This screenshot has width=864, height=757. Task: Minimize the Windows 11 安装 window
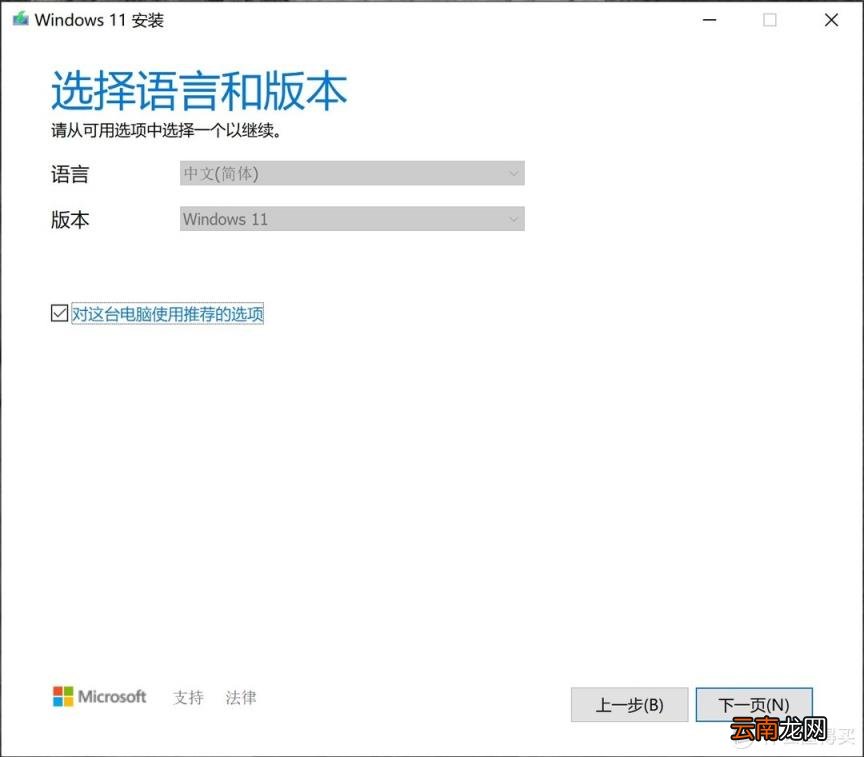tap(710, 20)
